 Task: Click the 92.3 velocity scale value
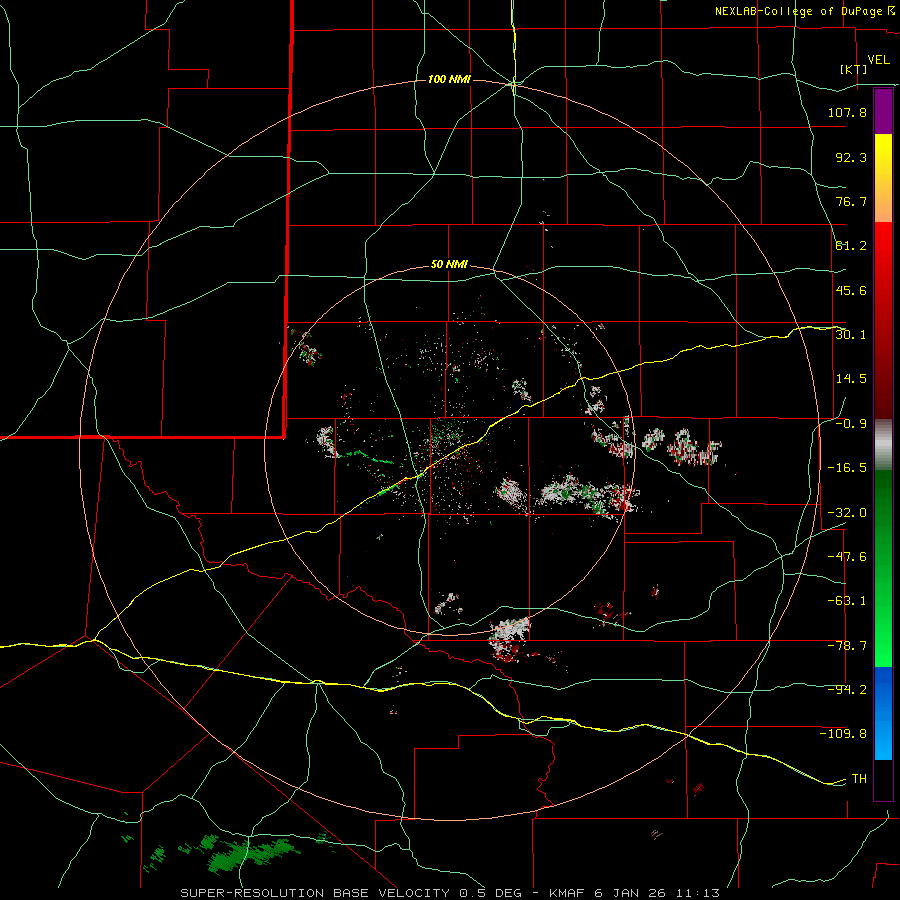point(851,157)
